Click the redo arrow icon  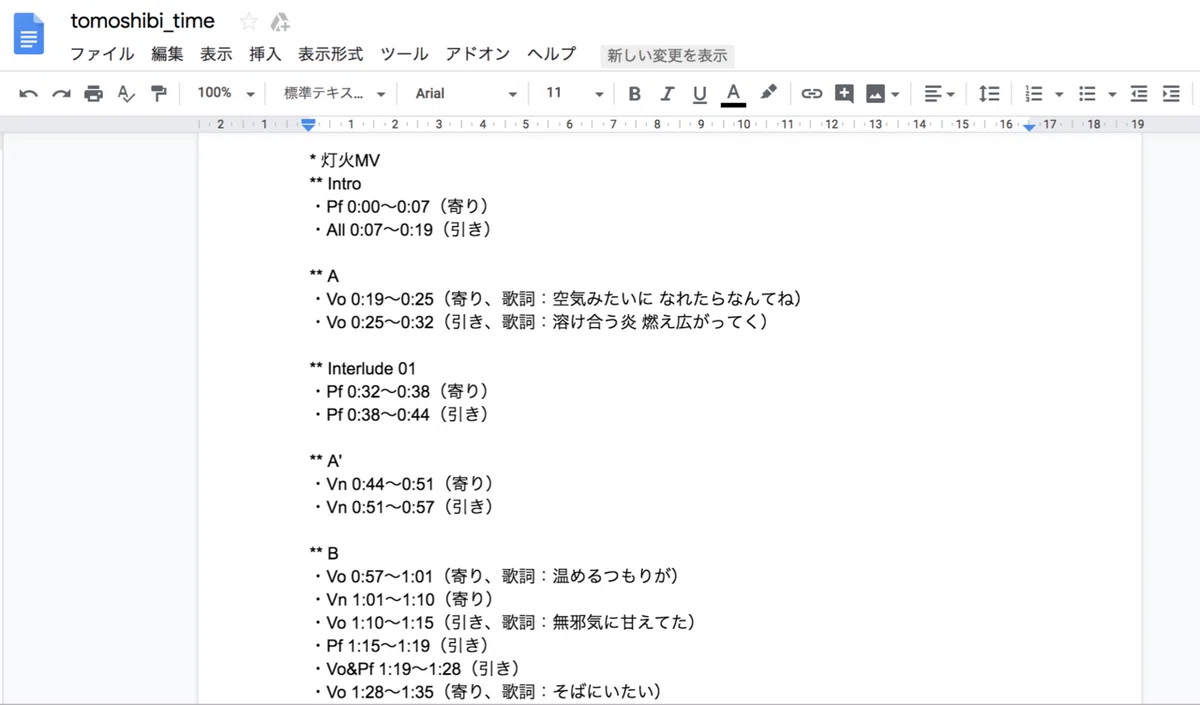coord(61,94)
